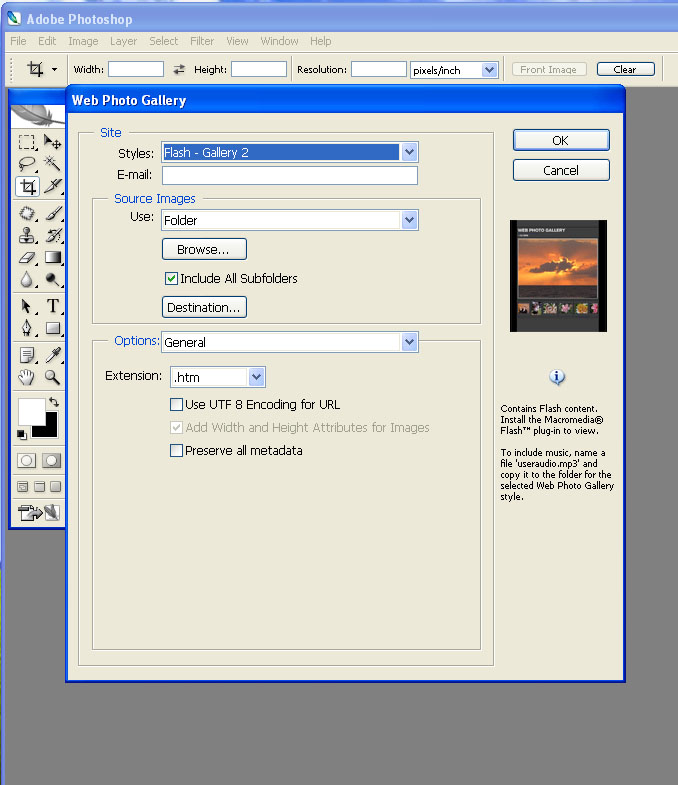This screenshot has width=678, height=785.
Task: Open the Extension dropdown
Action: point(256,377)
